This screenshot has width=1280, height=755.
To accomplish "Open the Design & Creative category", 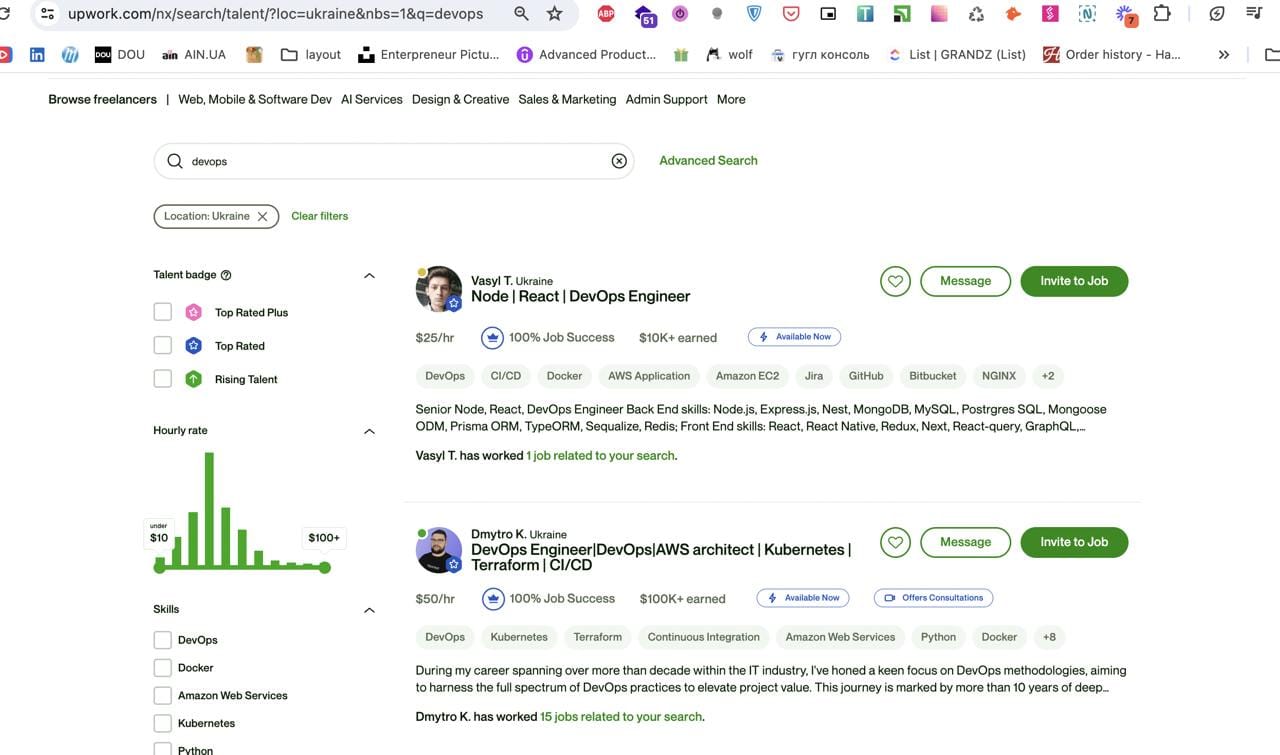I will (x=460, y=99).
